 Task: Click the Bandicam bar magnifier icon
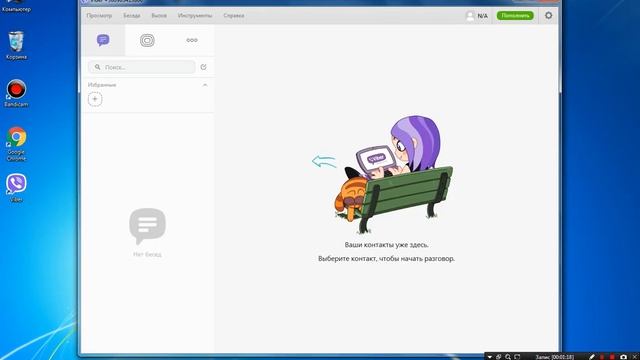click(x=508, y=357)
